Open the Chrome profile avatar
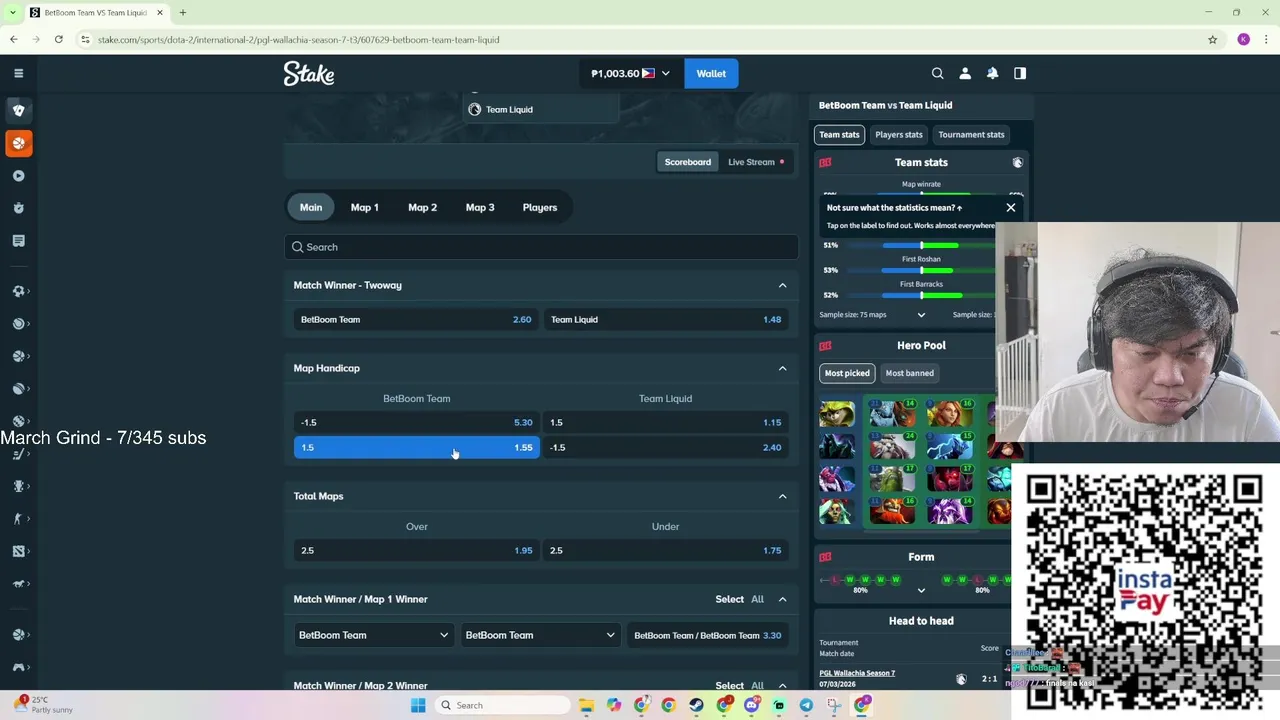Image resolution: width=1280 pixels, height=720 pixels. coord(1243,40)
